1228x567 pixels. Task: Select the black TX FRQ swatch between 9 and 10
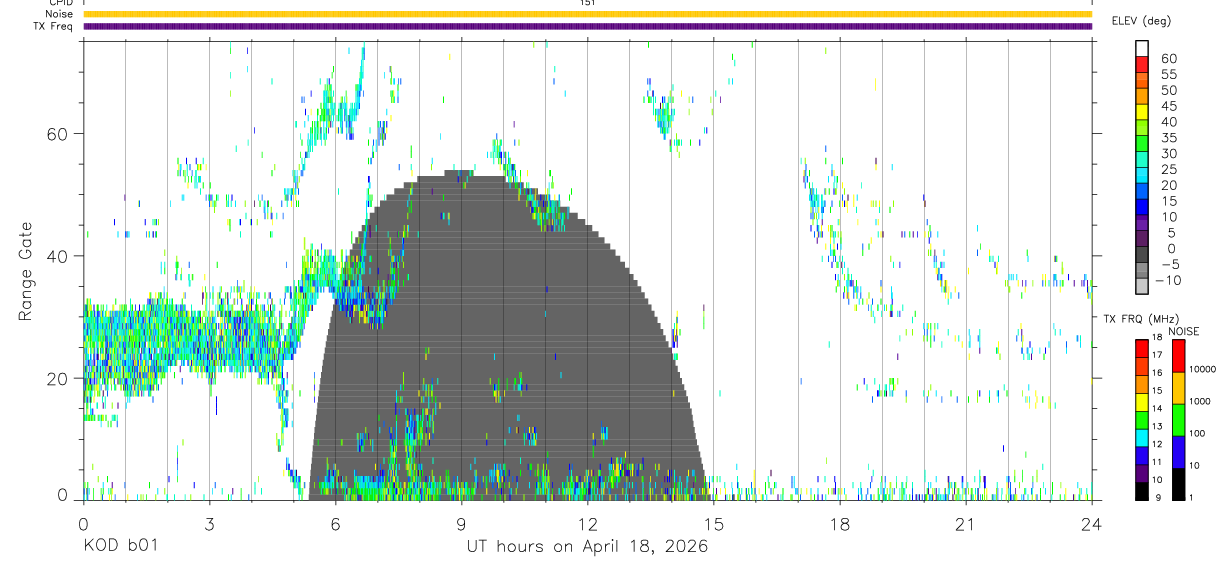click(1141, 489)
